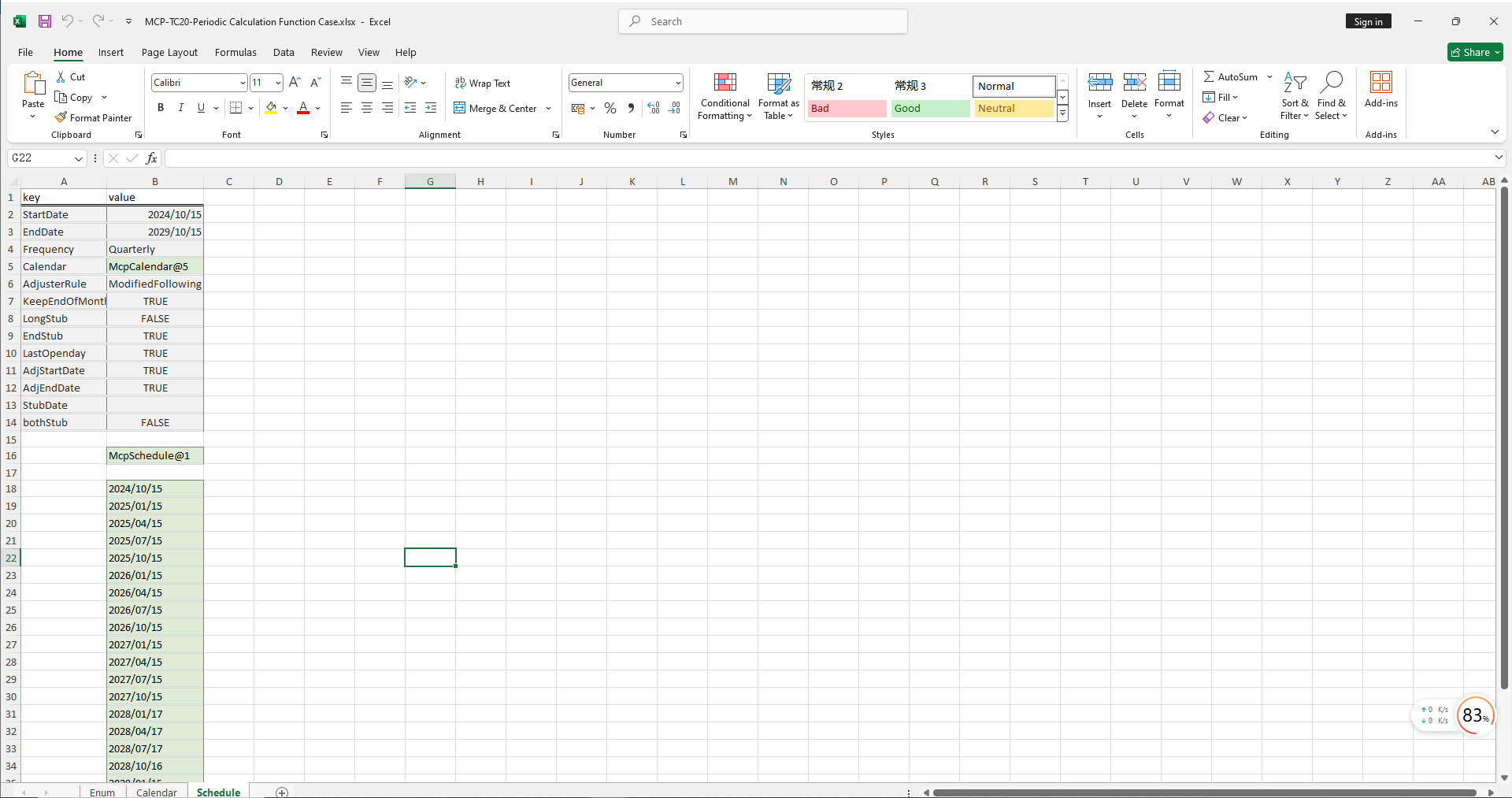The width and height of the screenshot is (1512, 798).
Task: Expand the Font Color dropdown arrow
Action: coord(317,108)
